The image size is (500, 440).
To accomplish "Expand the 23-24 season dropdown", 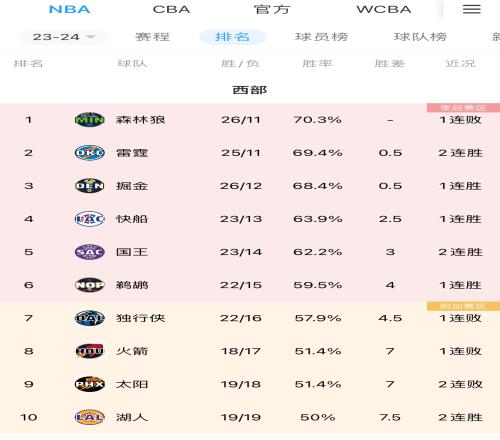I will click(x=63, y=37).
